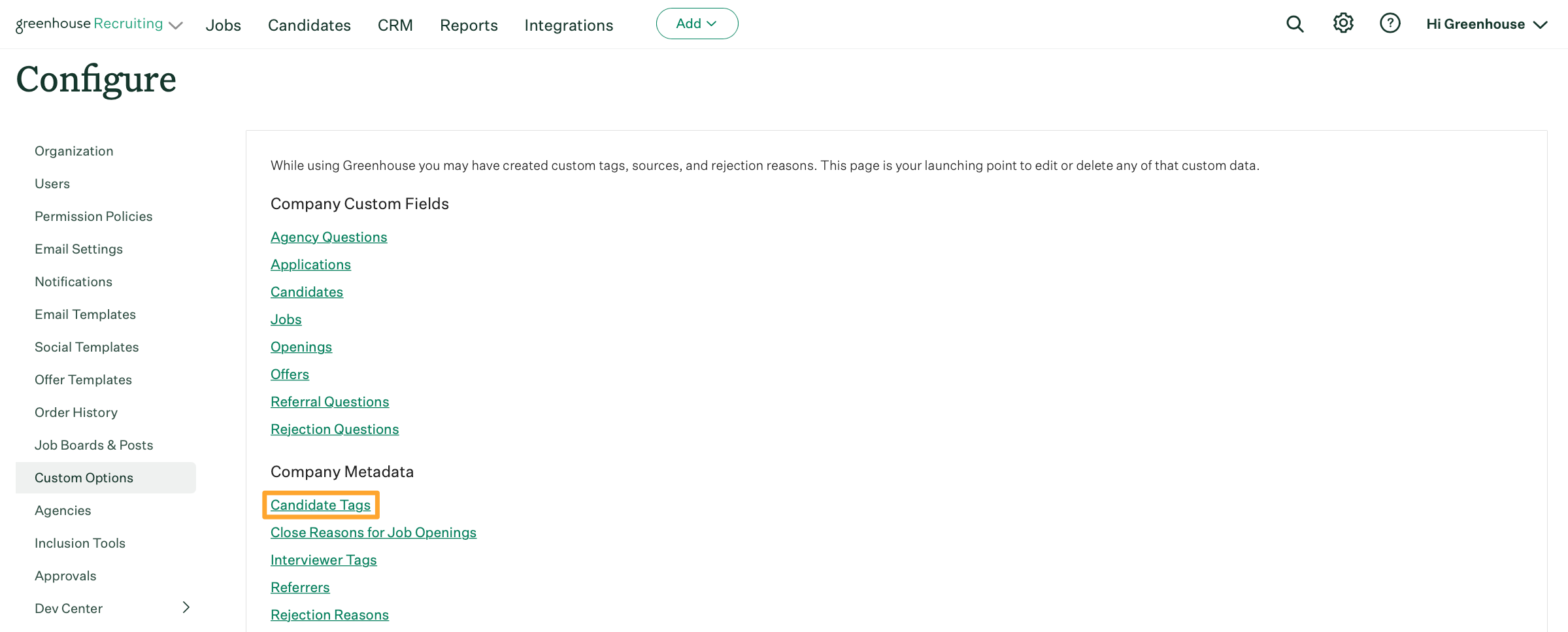The width and height of the screenshot is (1568, 632).
Task: Expand the Greenhouse Recruiting product switcher chevron
Action: coord(176,25)
